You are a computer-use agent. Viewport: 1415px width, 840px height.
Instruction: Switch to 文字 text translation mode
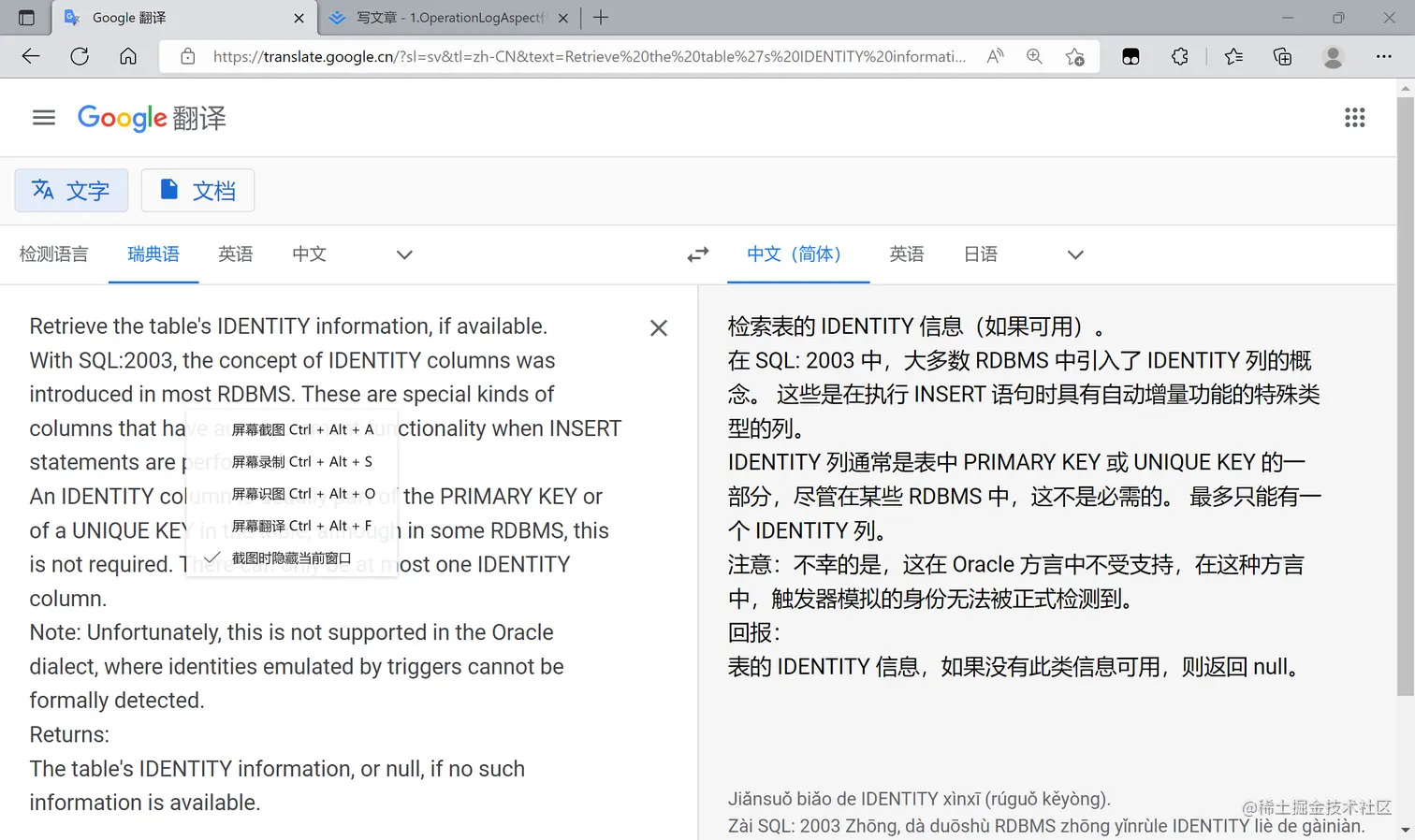[x=71, y=191]
